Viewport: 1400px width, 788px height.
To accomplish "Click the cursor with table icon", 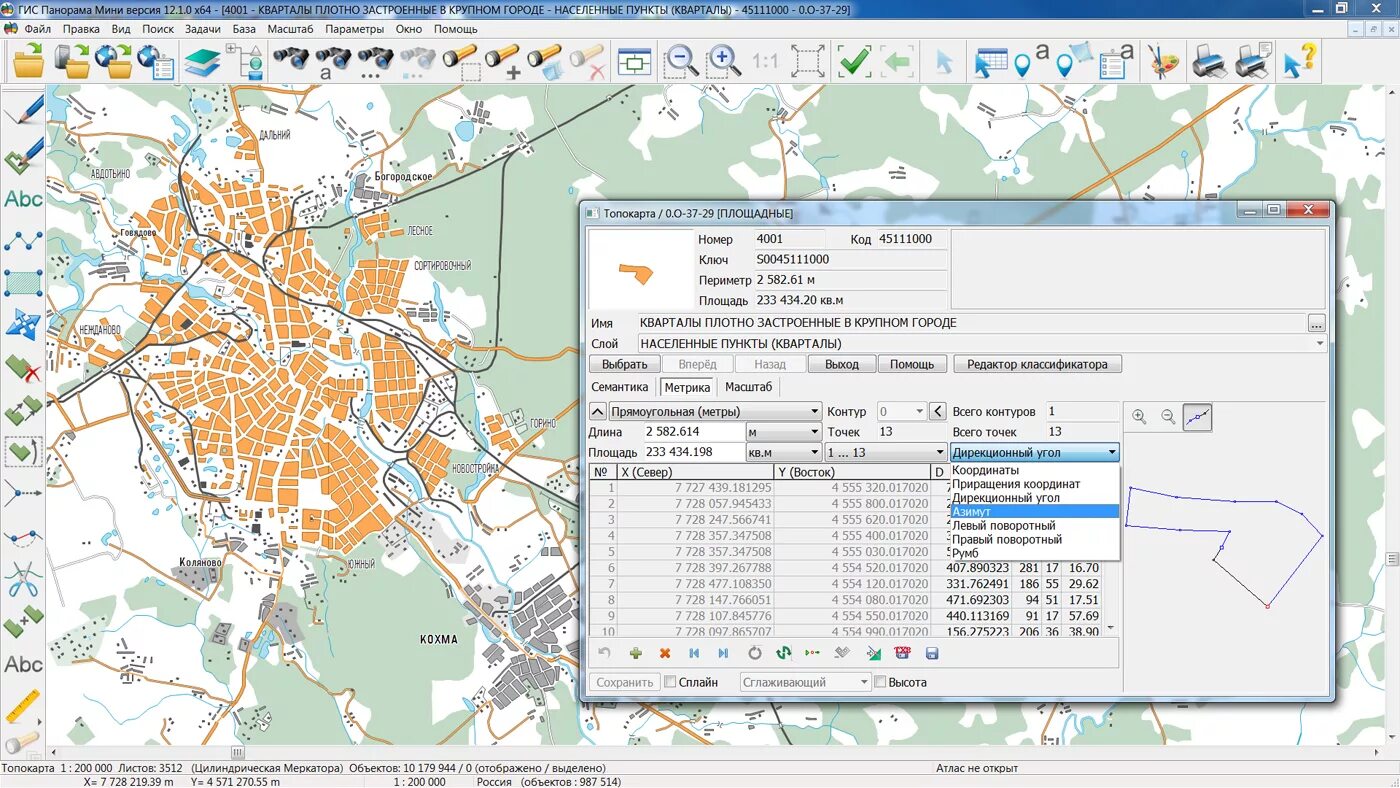I will coord(989,61).
